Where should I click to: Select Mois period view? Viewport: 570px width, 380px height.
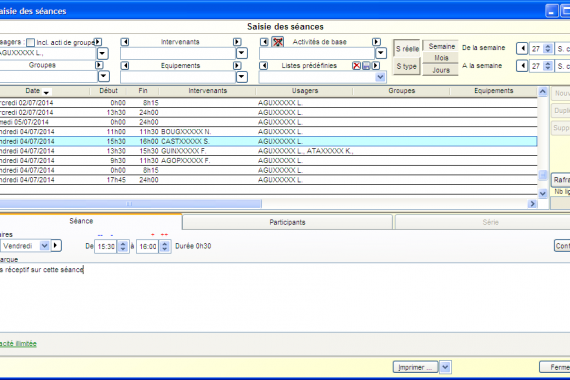(441, 58)
